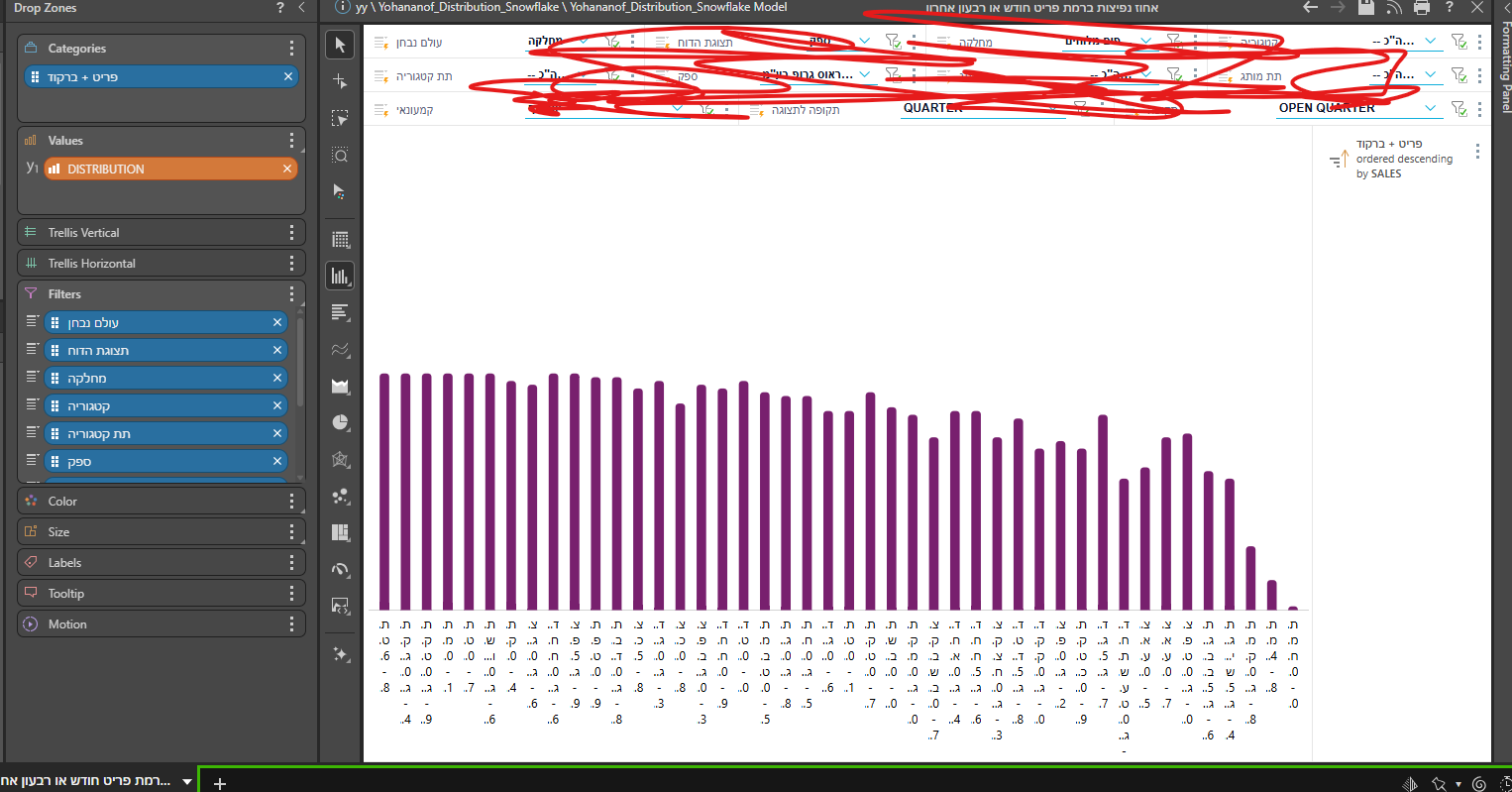The image size is (1512, 792).
Task: Toggle filter state icon on the top-right slicer row
Action: (1458, 42)
